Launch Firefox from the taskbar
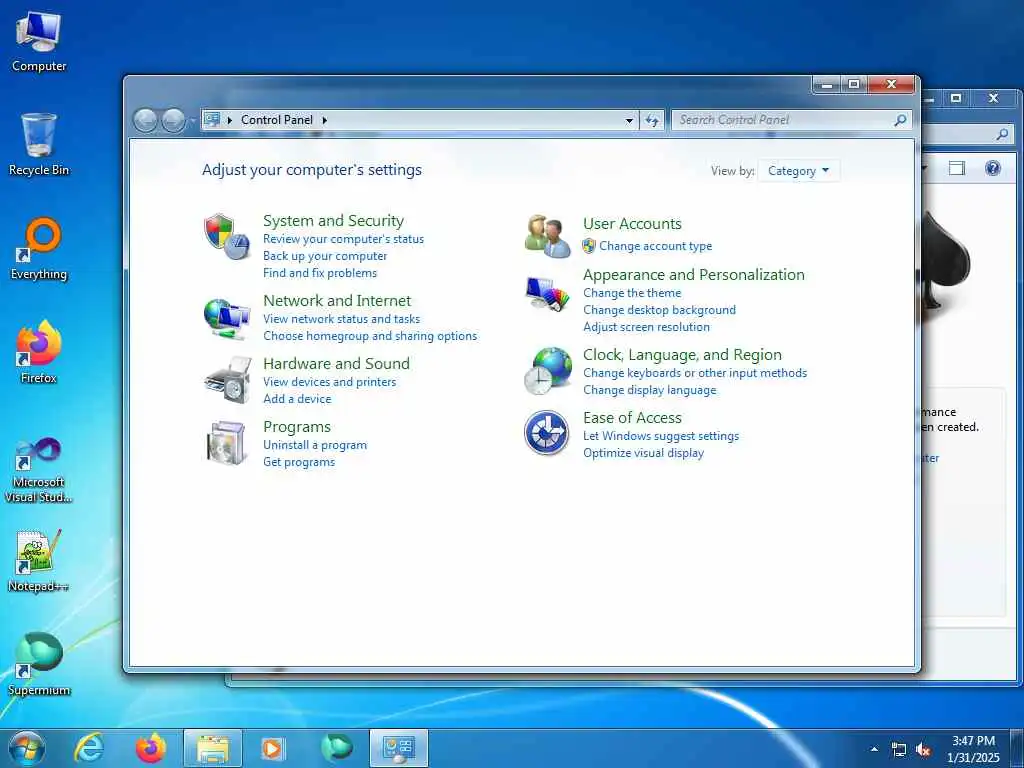Image resolution: width=1024 pixels, height=768 pixels. pos(150,748)
